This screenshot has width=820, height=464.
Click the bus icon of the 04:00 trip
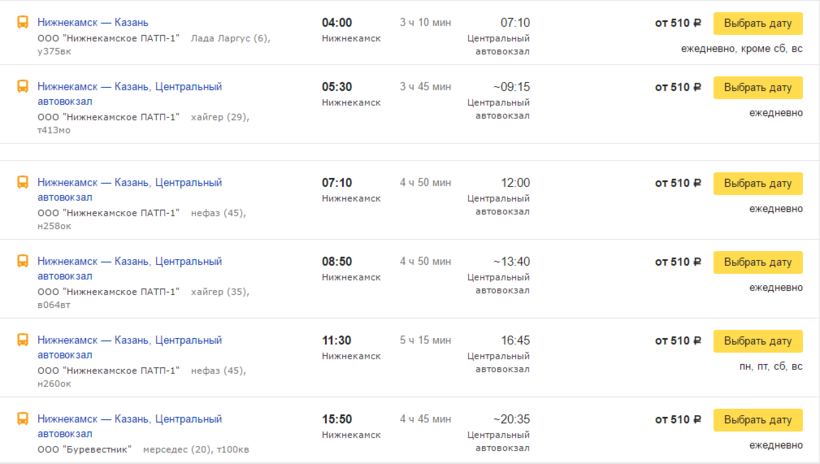(22, 22)
